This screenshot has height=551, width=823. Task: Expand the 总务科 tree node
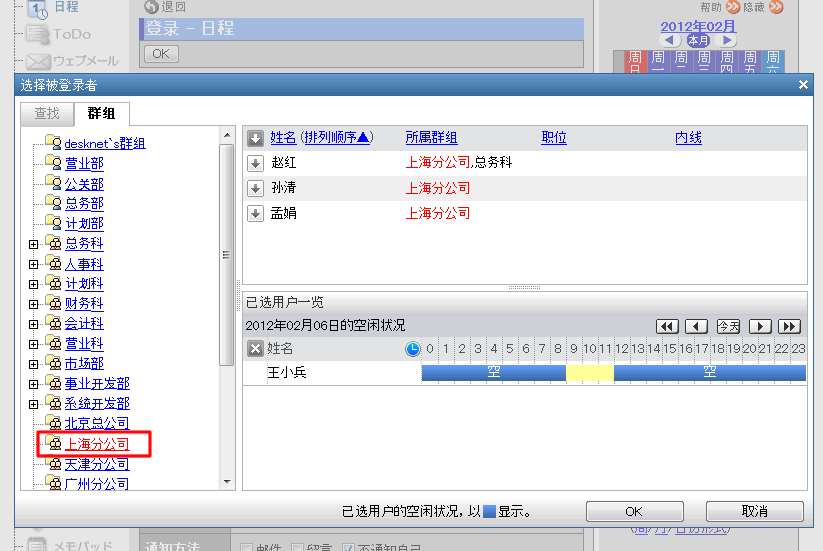(33, 244)
